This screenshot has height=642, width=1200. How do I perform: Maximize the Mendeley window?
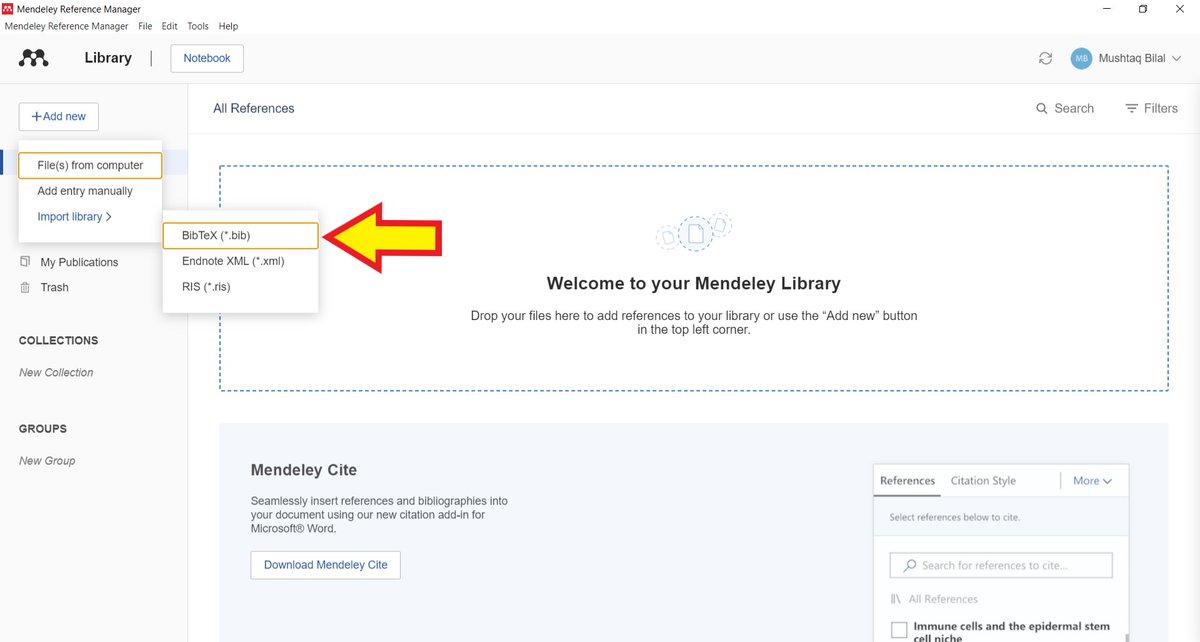tap(1143, 9)
